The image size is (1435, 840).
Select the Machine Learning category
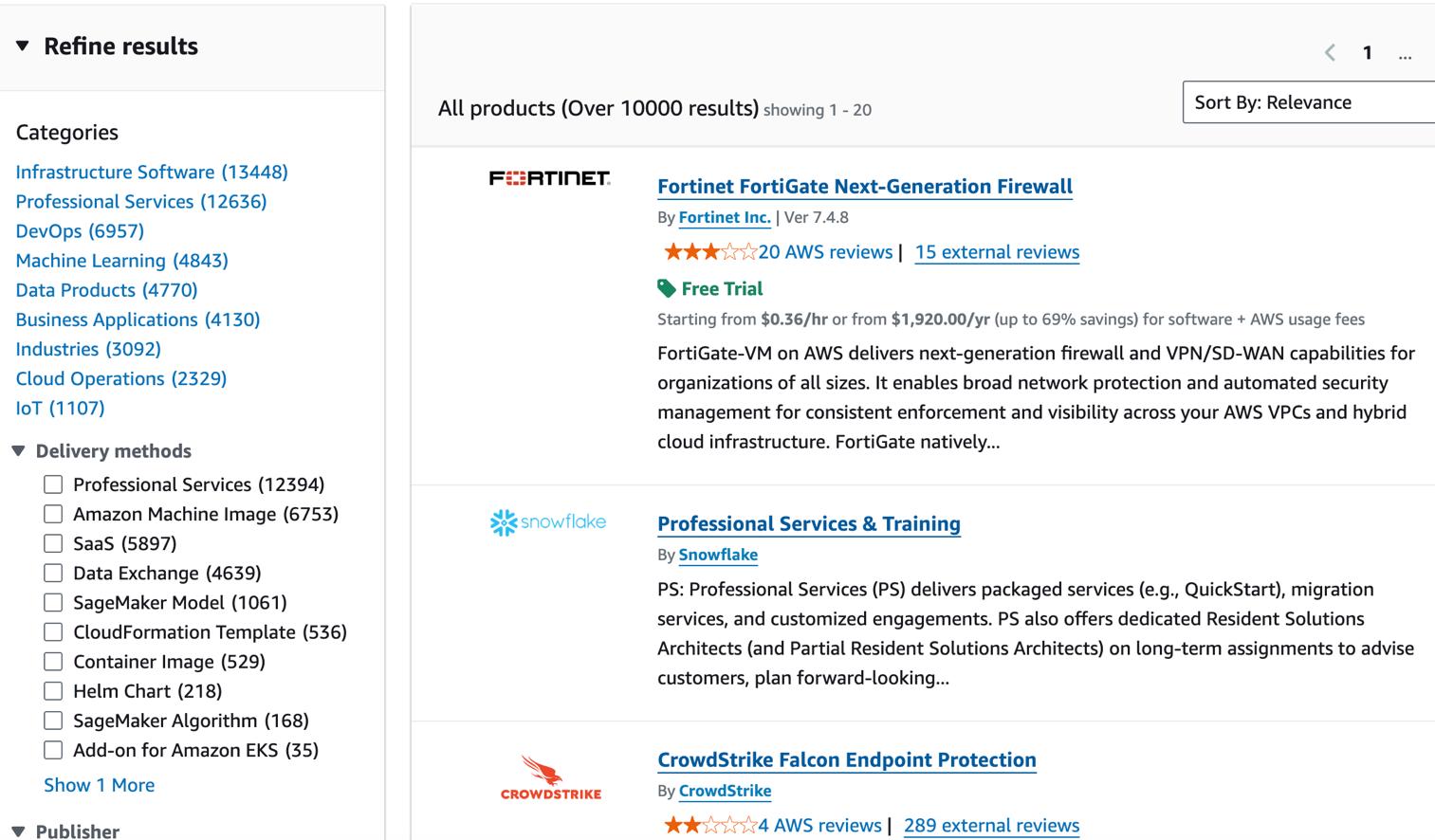[121, 261]
